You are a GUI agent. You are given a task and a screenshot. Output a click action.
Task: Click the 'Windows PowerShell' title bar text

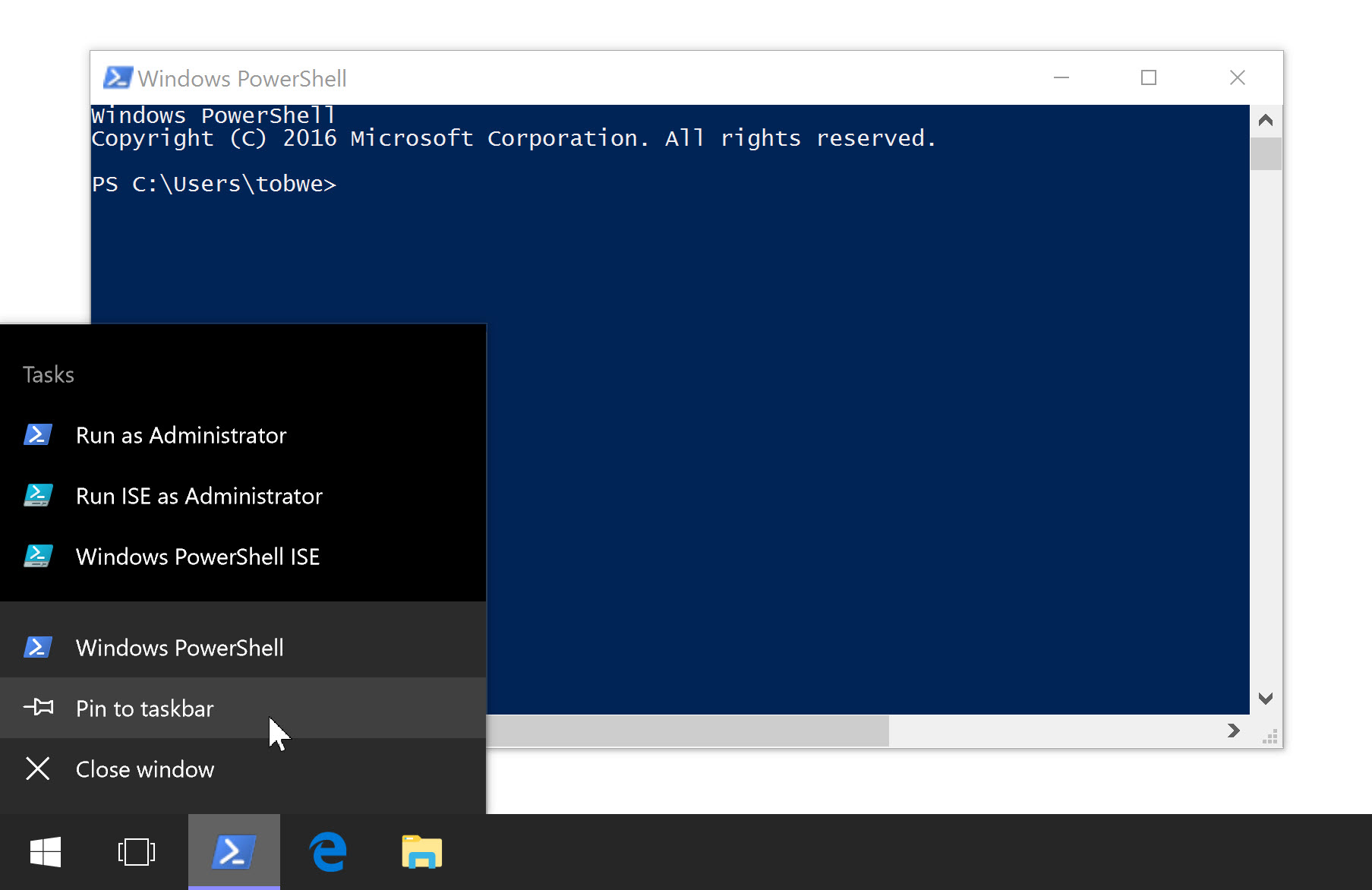point(242,78)
